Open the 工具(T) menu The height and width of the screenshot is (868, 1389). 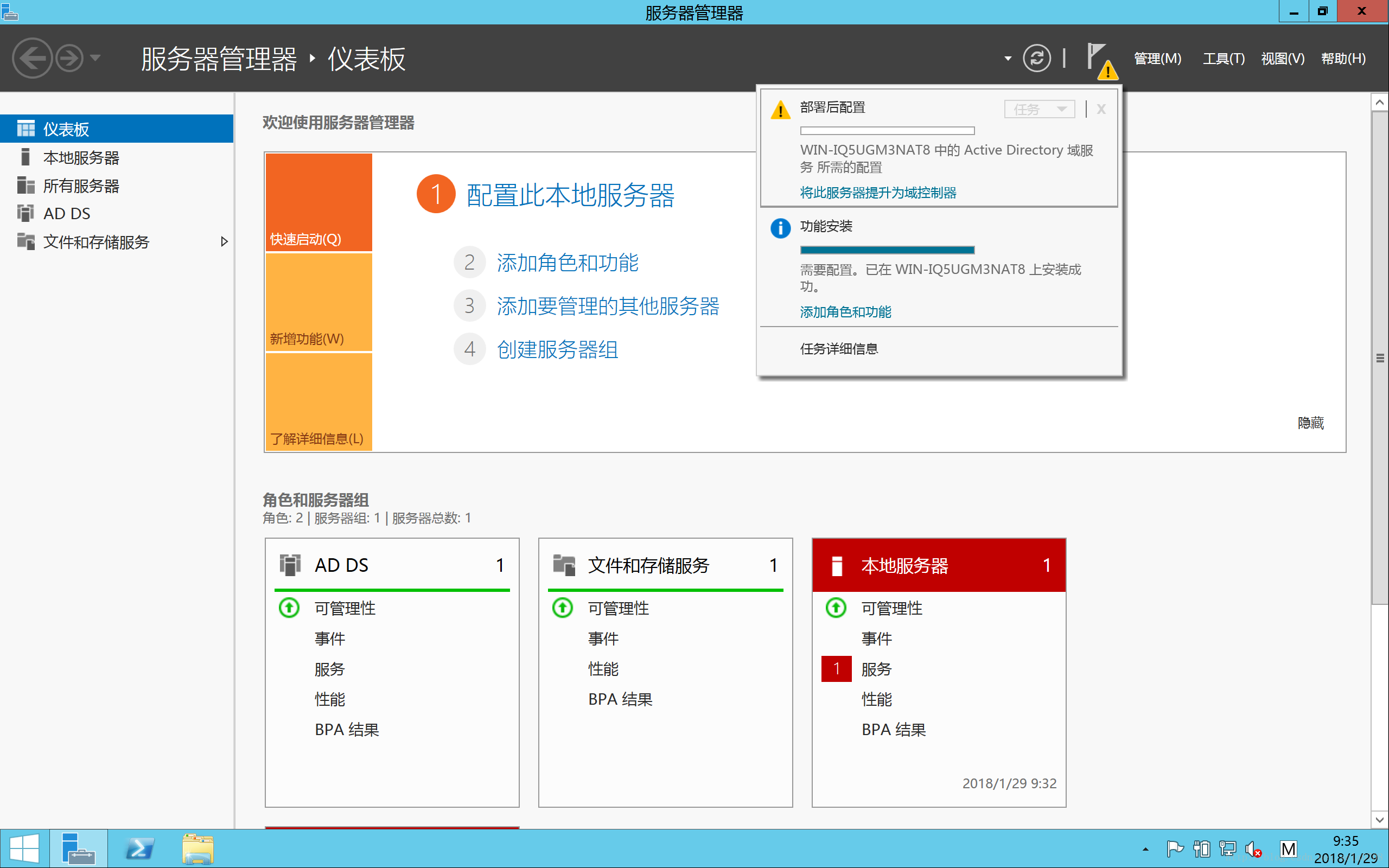tap(1223, 59)
